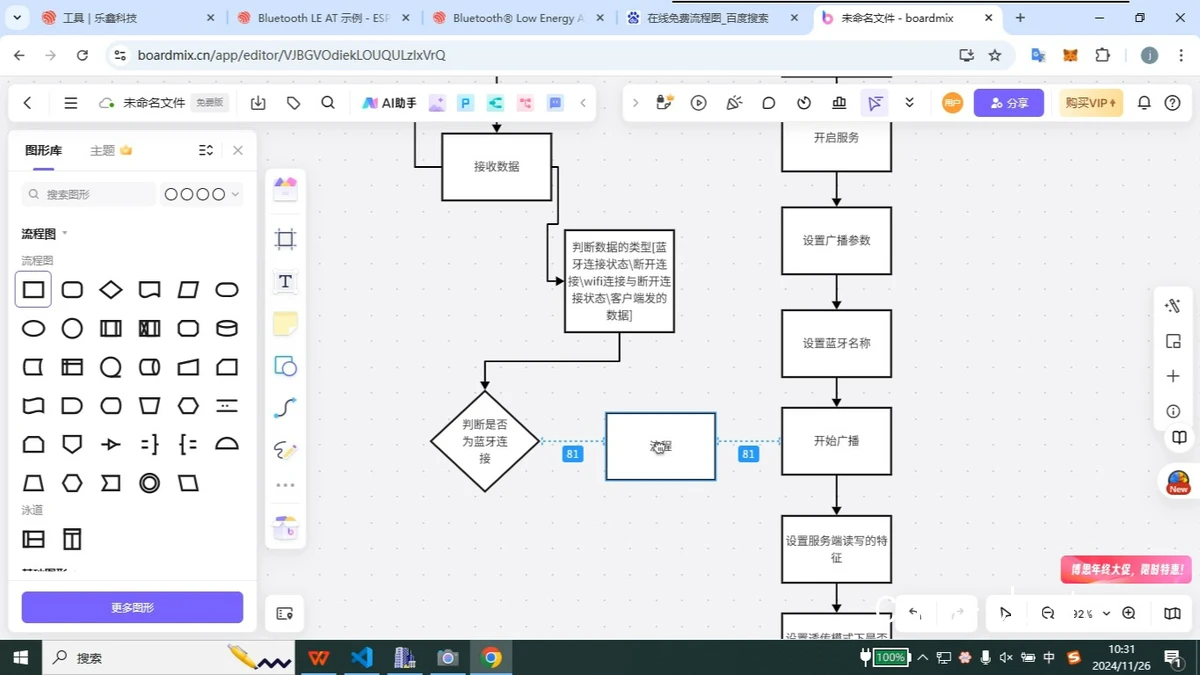Open the purple chat bubble icon
Image resolution: width=1200 pixels, height=675 pixels.
(x=555, y=103)
